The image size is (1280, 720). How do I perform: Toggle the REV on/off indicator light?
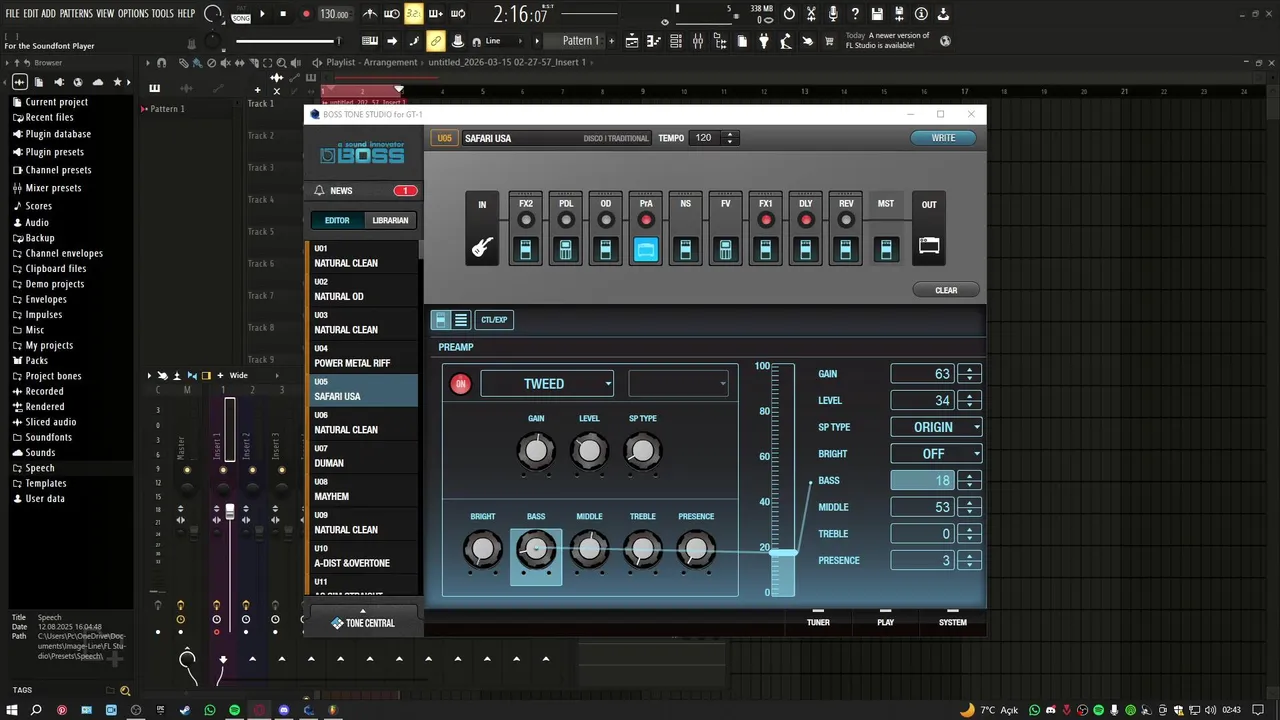click(846, 220)
